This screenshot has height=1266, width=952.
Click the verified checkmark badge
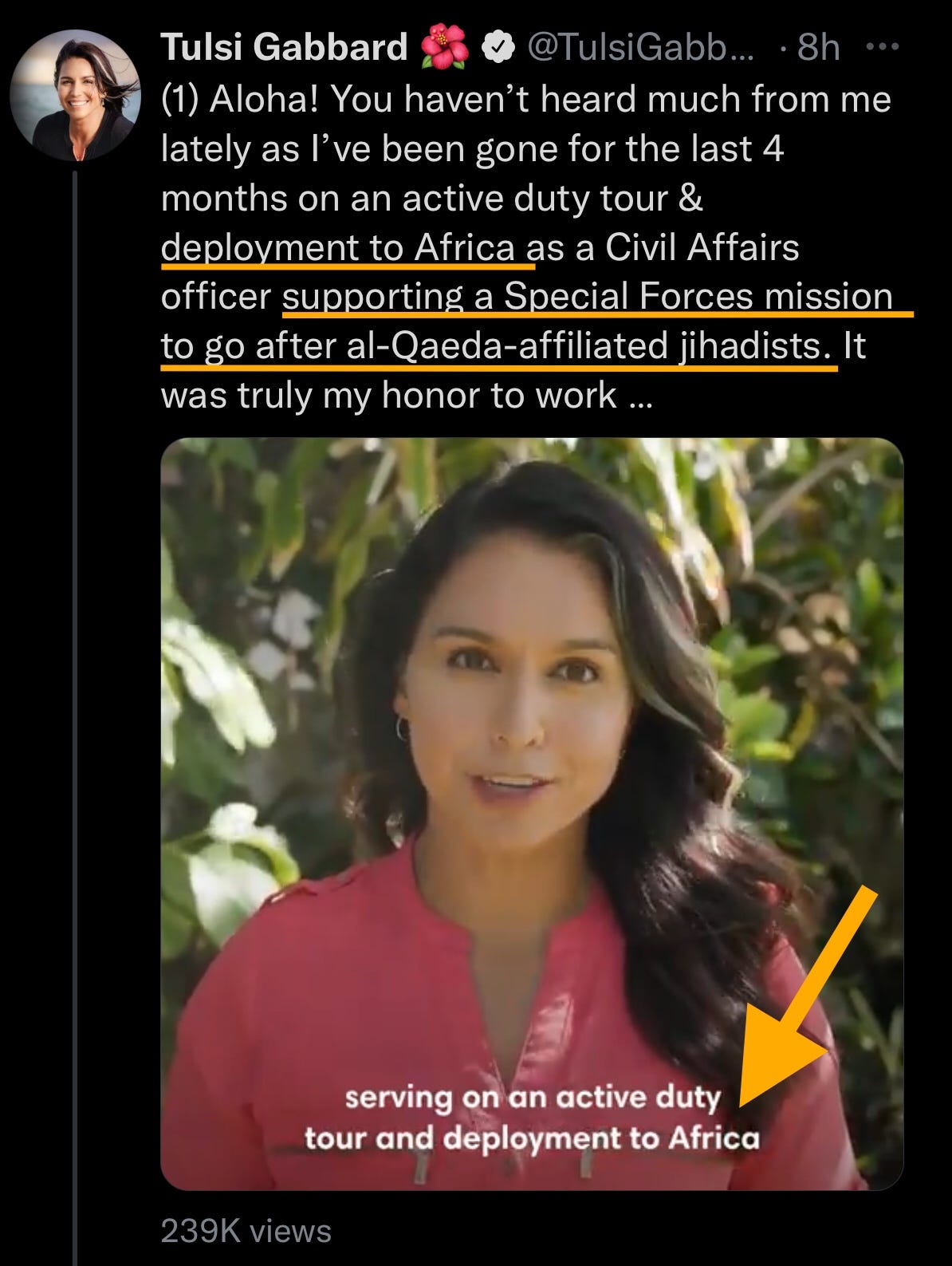pyautogui.click(x=499, y=49)
